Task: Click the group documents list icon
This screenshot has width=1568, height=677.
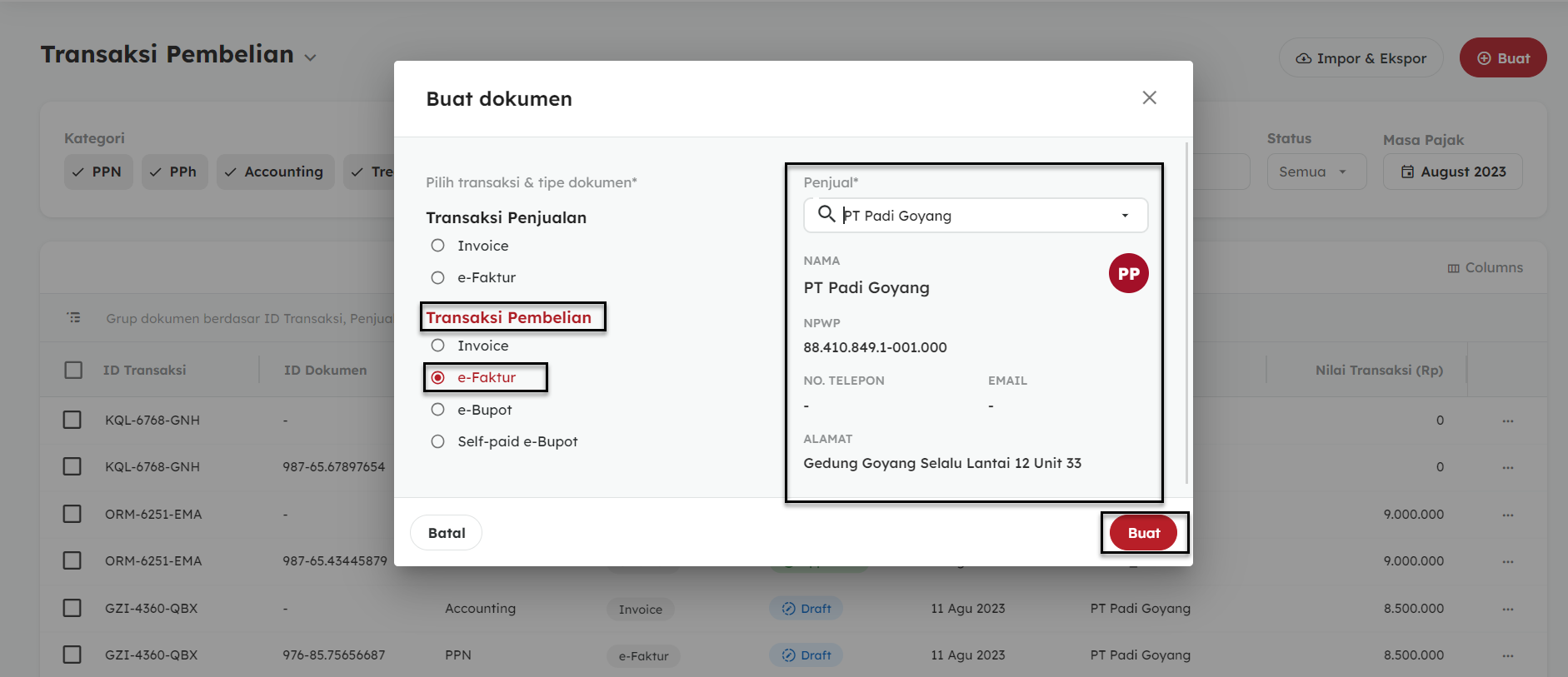Action: [74, 318]
